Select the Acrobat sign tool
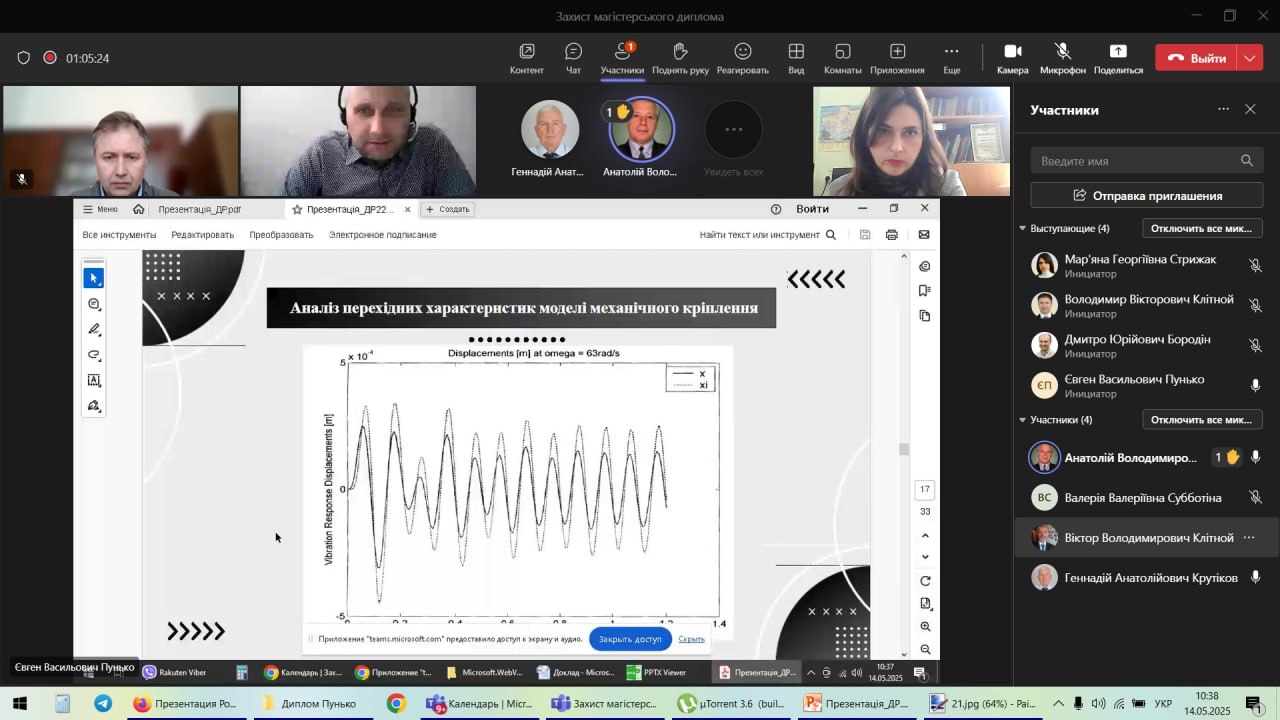 click(94, 406)
